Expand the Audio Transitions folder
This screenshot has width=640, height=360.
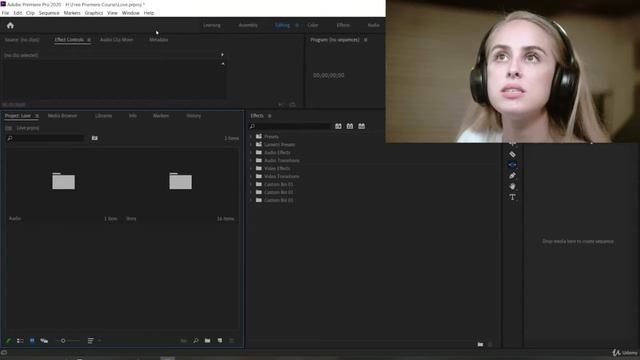pyautogui.click(x=251, y=160)
